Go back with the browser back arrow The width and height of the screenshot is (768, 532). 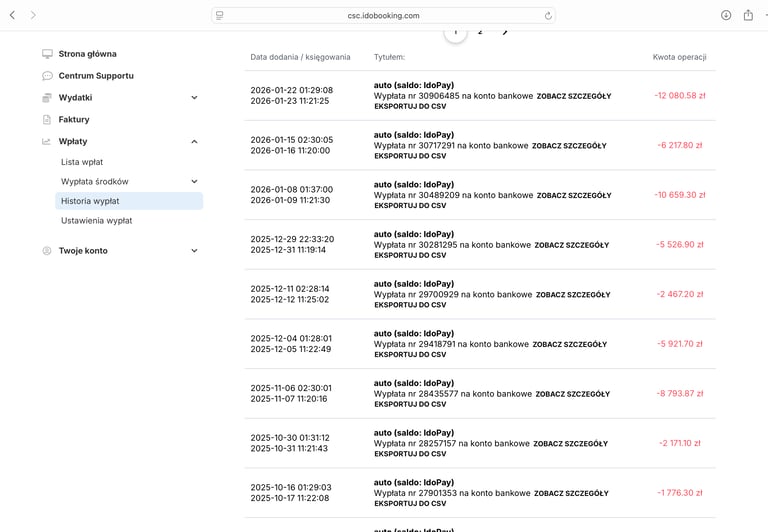point(13,15)
